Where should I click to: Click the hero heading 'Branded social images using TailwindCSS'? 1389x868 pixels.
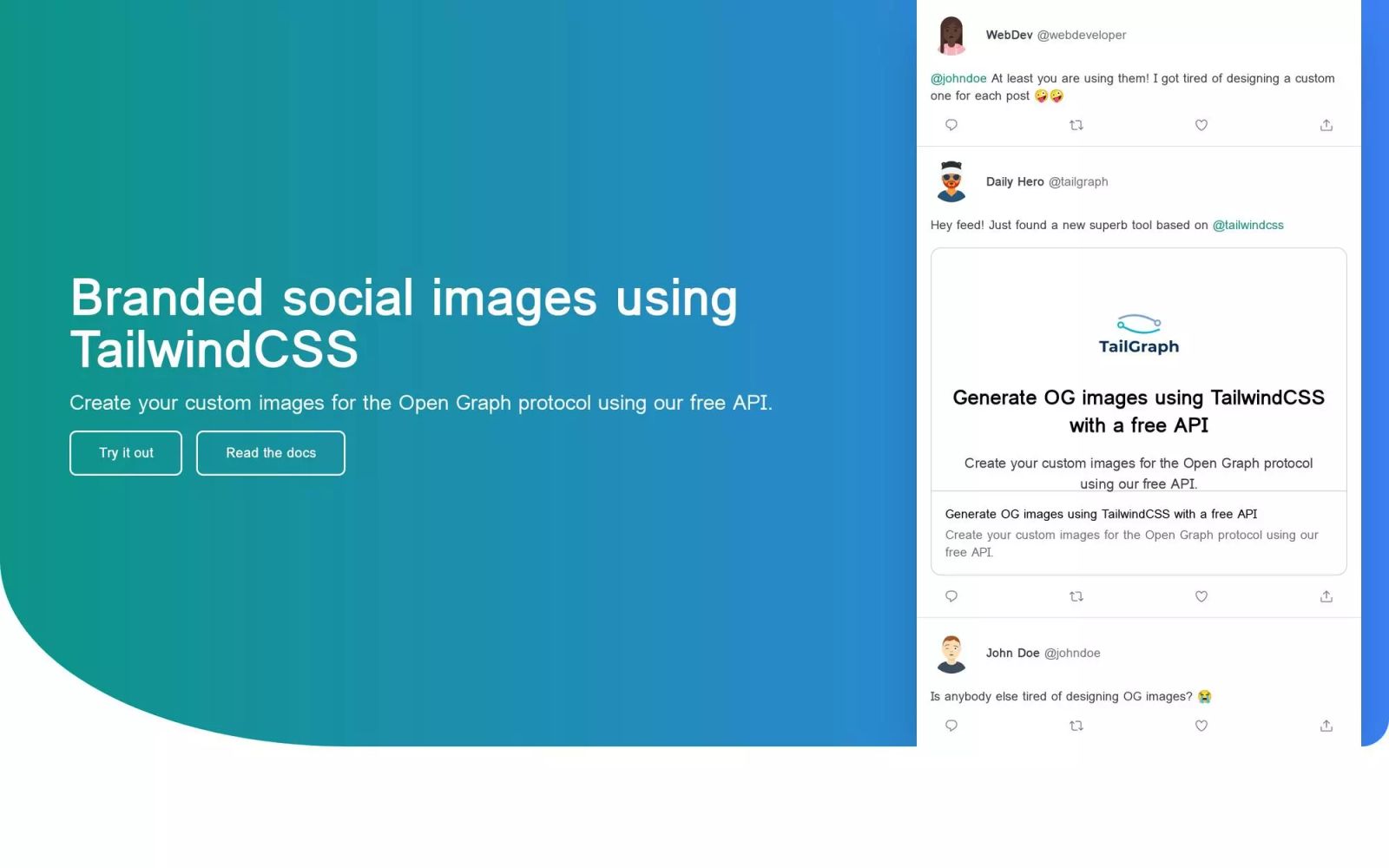(404, 323)
